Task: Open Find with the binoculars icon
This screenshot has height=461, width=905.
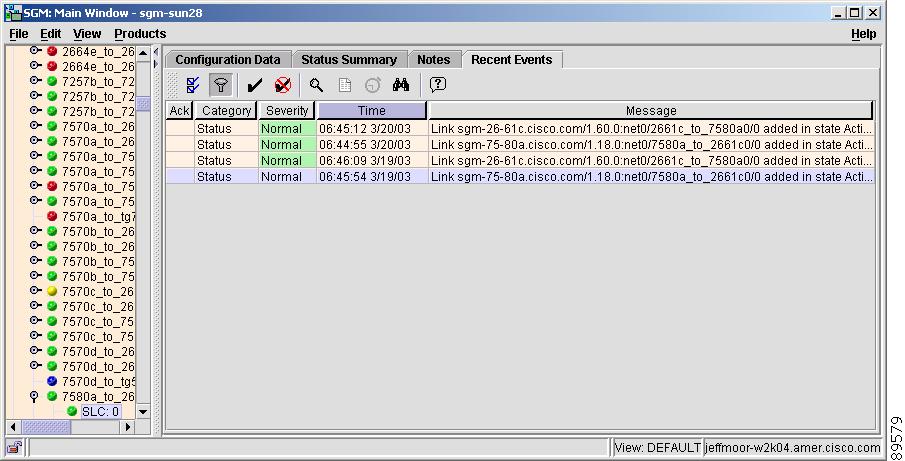Action: pyautogui.click(x=401, y=85)
